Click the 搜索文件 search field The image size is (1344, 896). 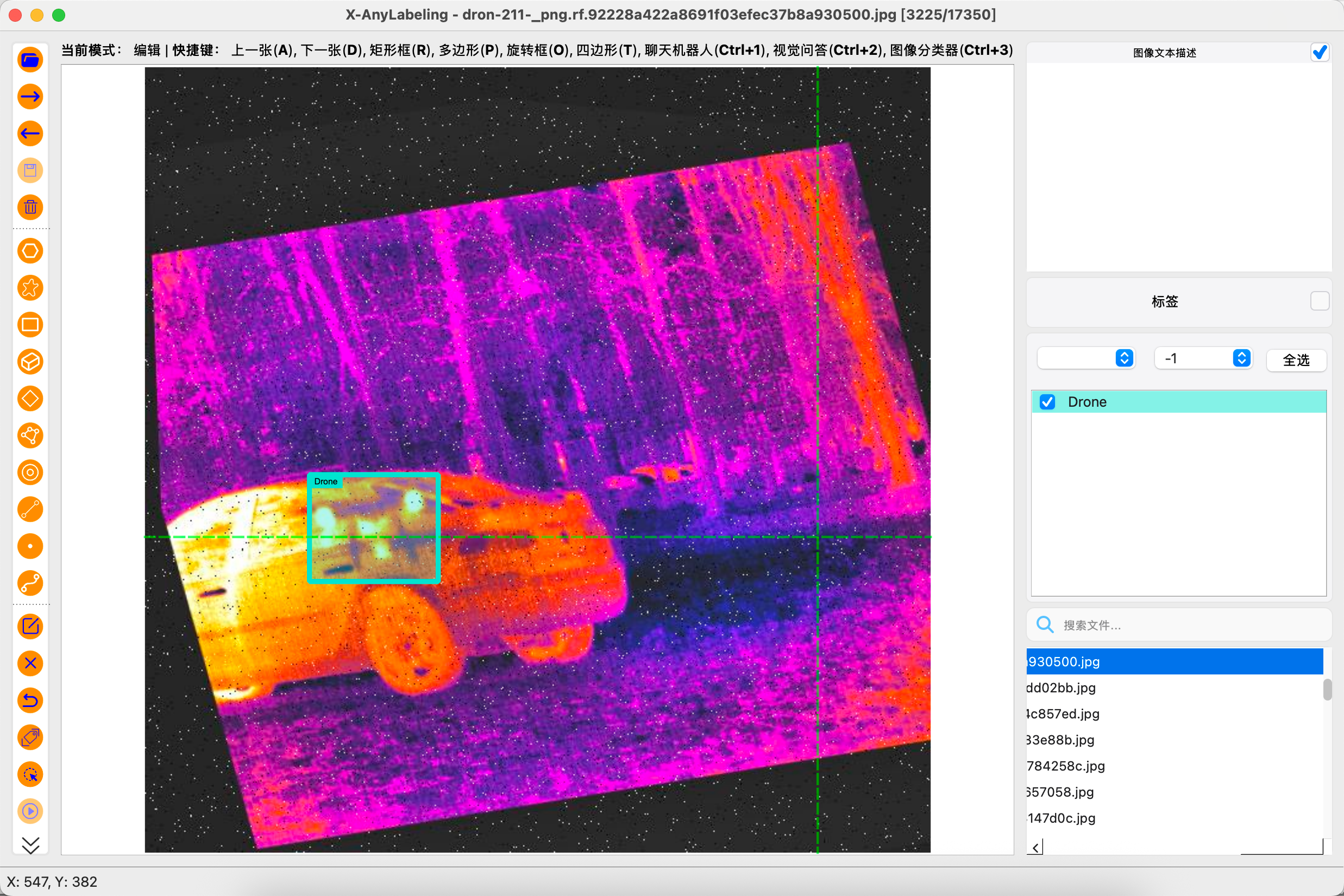1178,625
